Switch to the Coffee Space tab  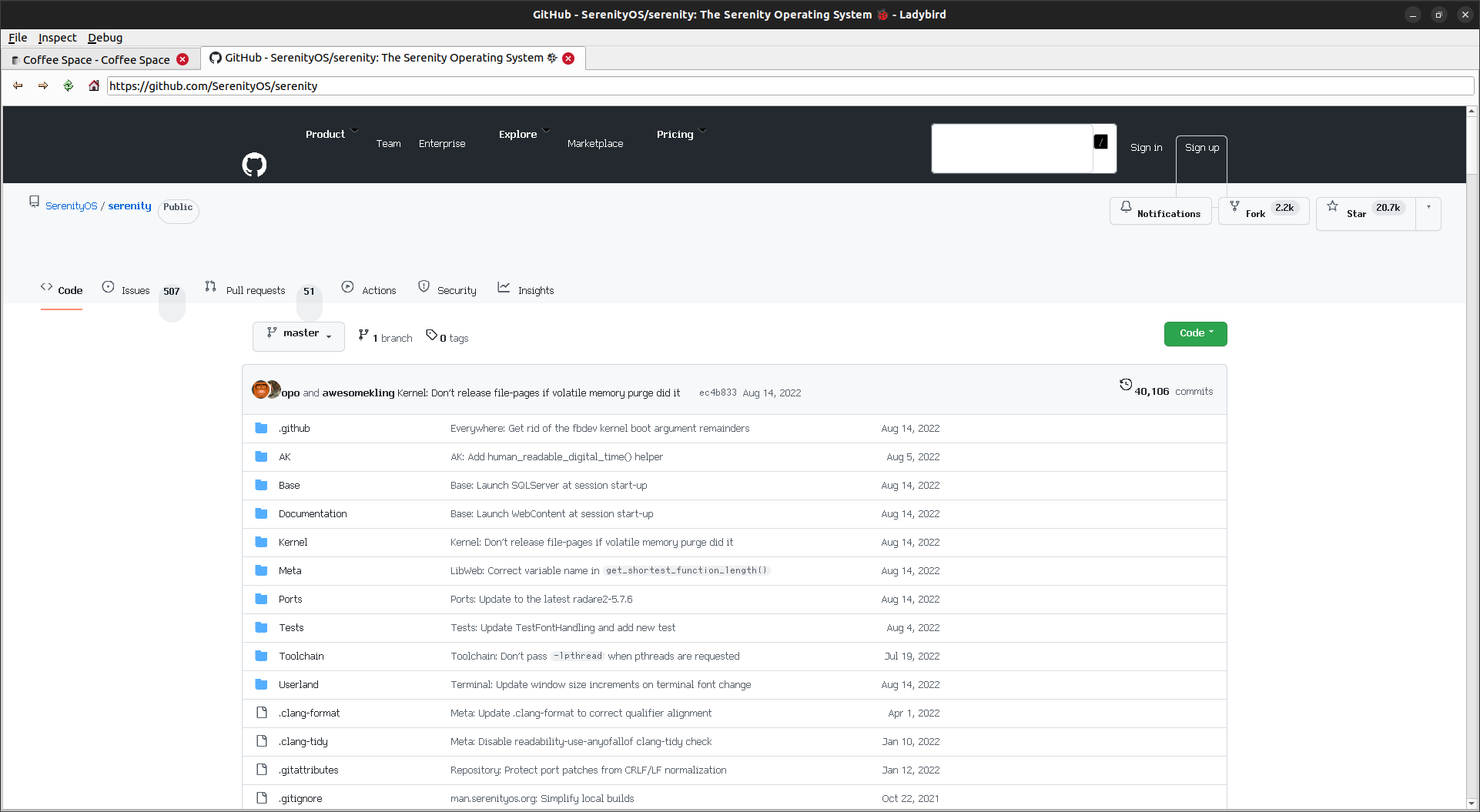pos(100,59)
